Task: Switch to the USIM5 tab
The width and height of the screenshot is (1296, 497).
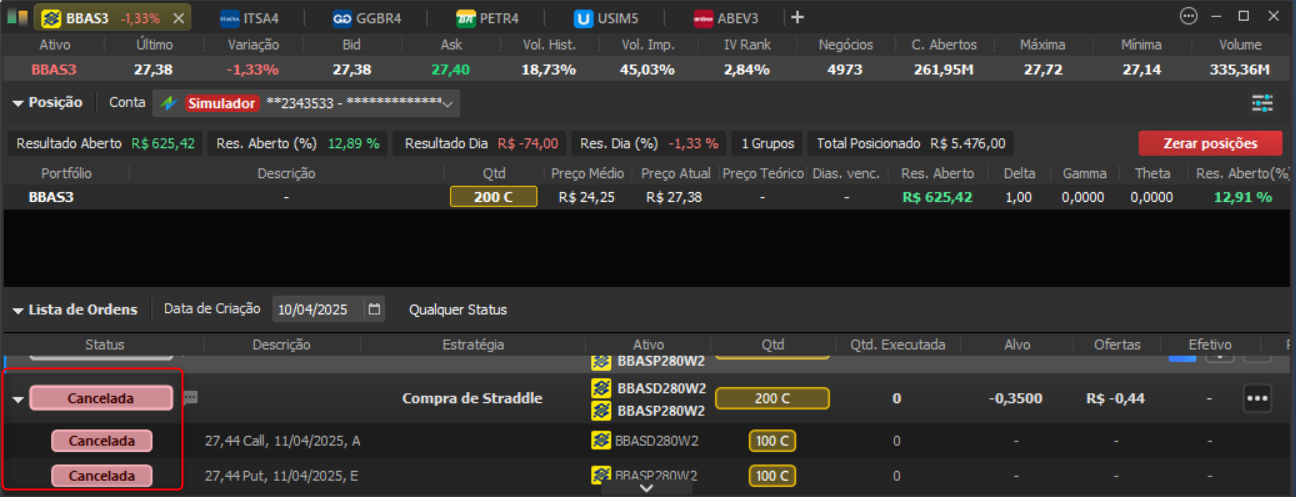Action: coord(608,18)
